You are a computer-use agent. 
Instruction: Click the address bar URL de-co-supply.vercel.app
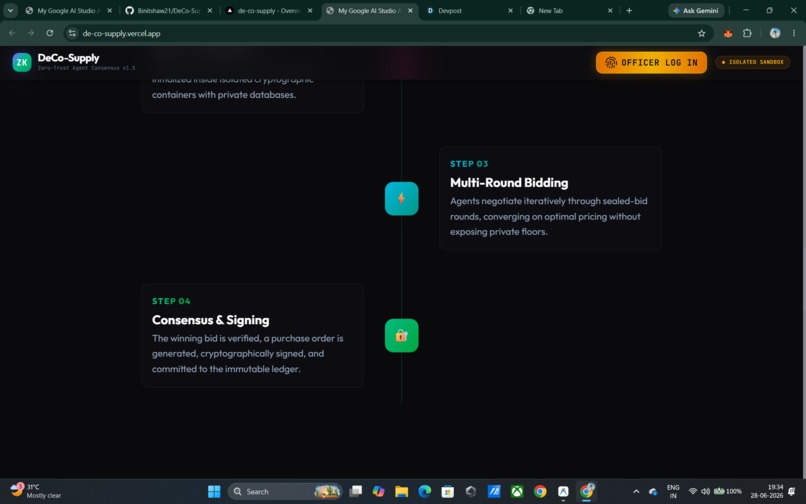click(121, 33)
